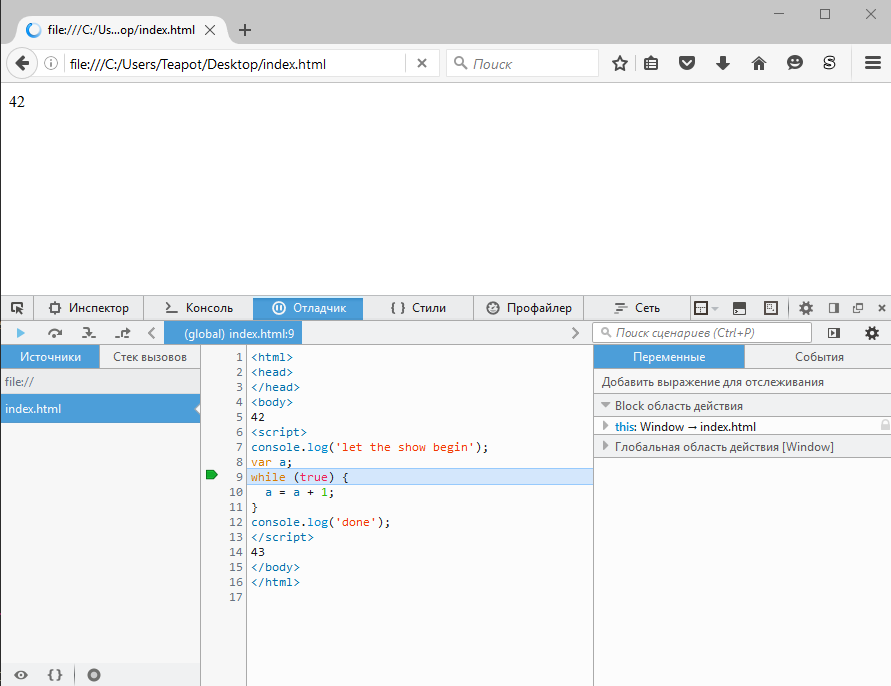This screenshot has width=891, height=686.
Task: Step into the function call
Action: click(88, 333)
